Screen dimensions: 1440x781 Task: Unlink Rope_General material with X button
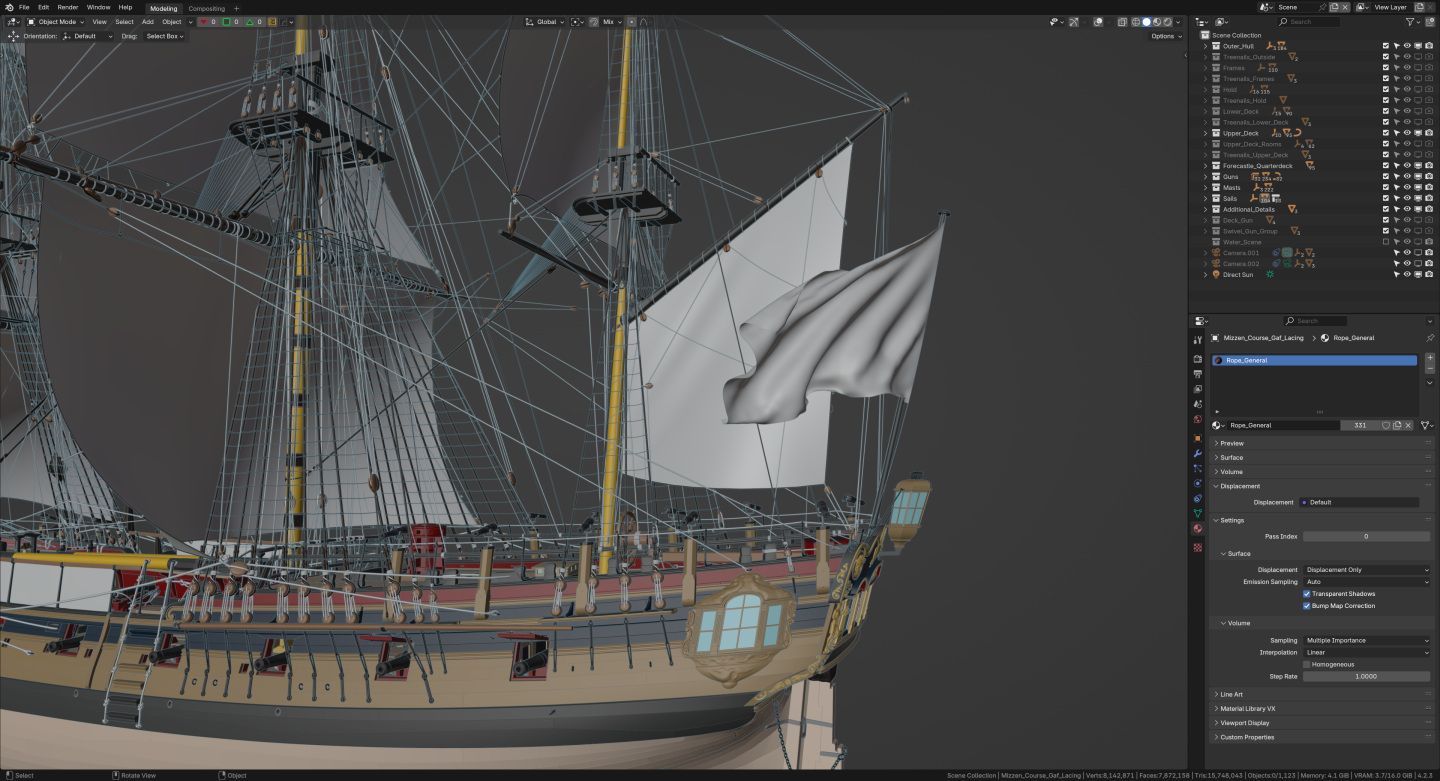pos(1408,425)
